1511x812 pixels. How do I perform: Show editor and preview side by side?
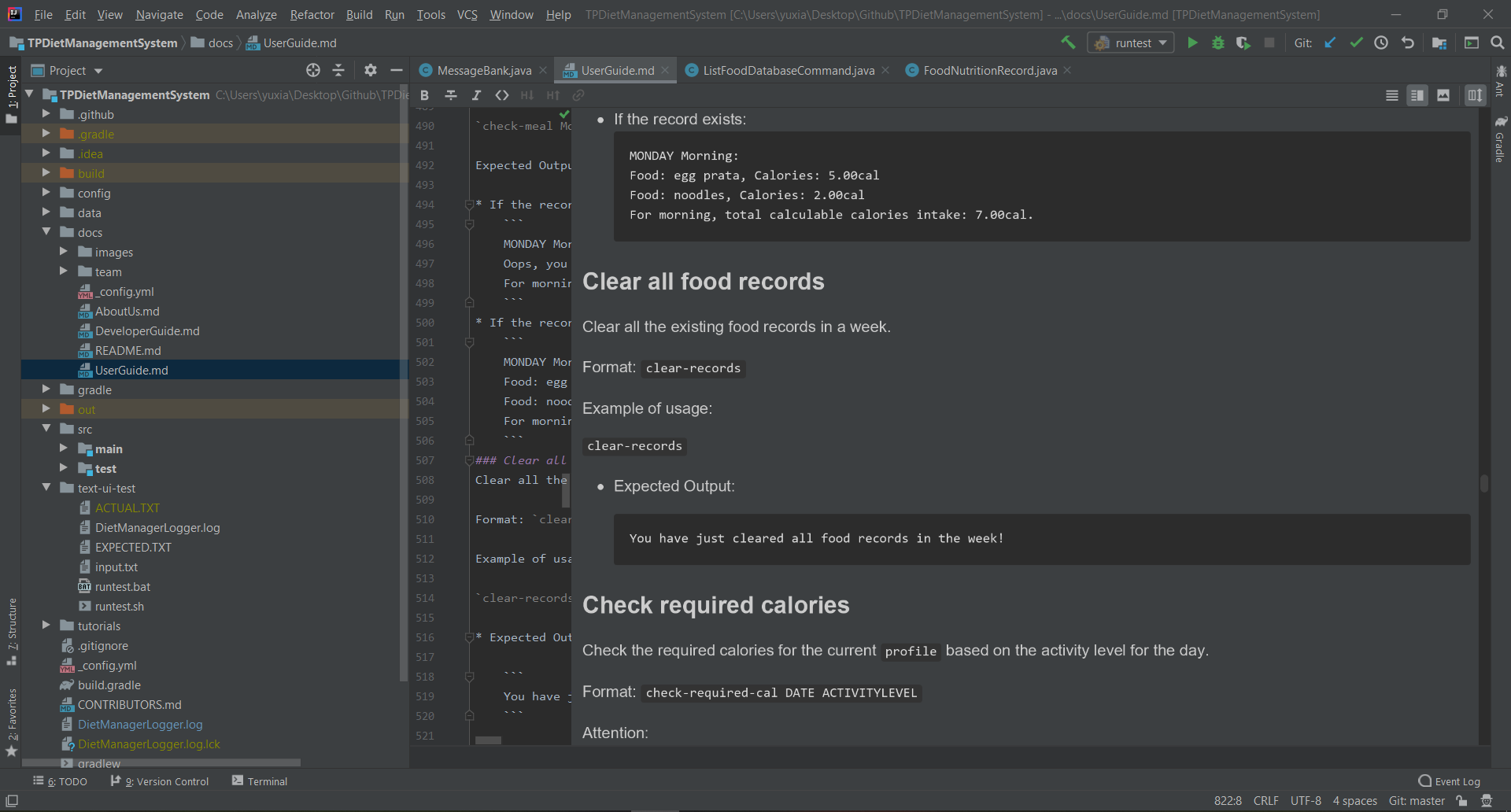pyautogui.click(x=1417, y=95)
